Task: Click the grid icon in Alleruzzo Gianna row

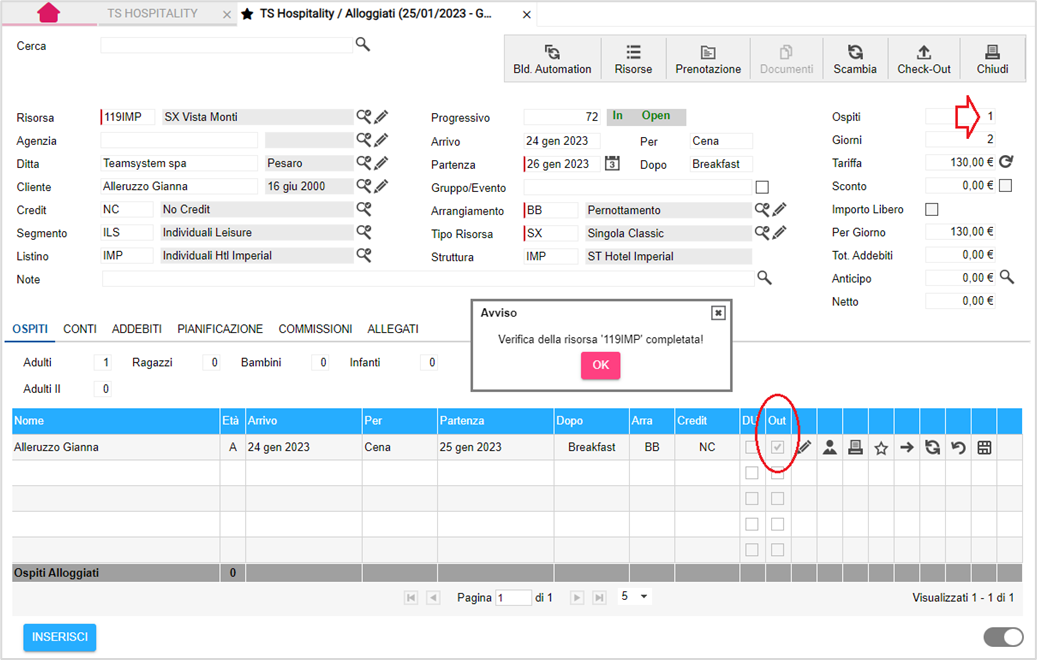Action: (984, 448)
